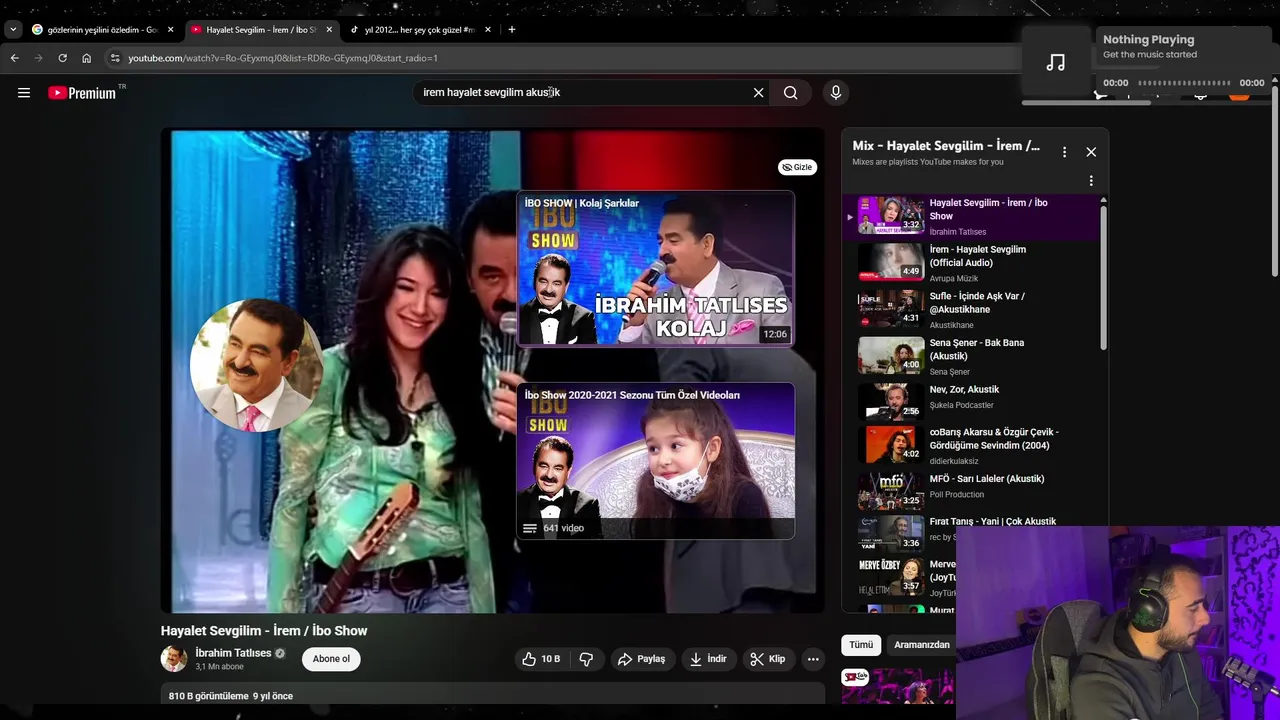Viewport: 1280px width, 720px height.
Task: Open current playlist item three-dot menu
Action: 1091,181
